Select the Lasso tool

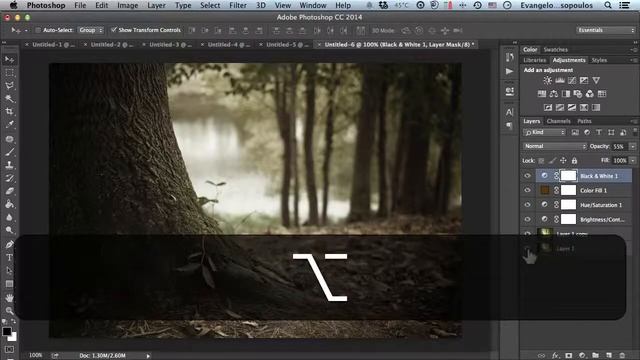(x=9, y=86)
